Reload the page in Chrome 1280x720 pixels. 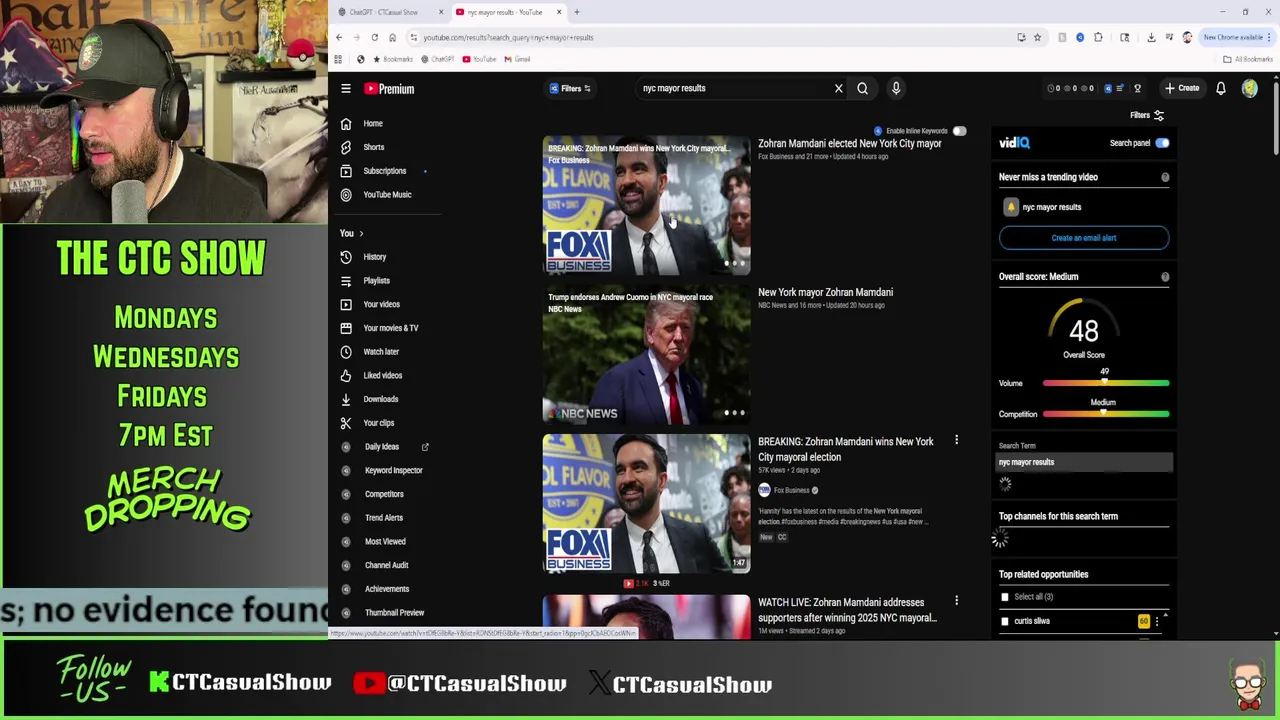point(374,37)
